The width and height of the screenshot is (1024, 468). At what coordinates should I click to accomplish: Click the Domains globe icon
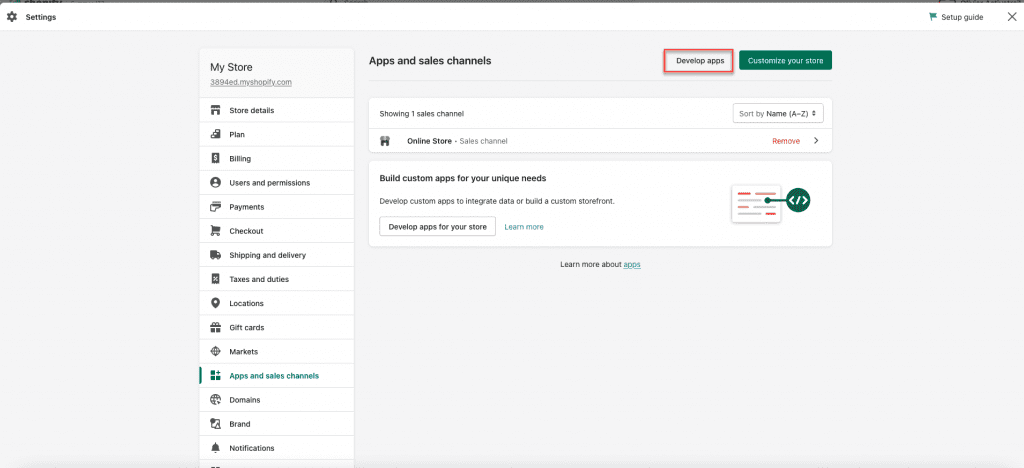(x=216, y=400)
